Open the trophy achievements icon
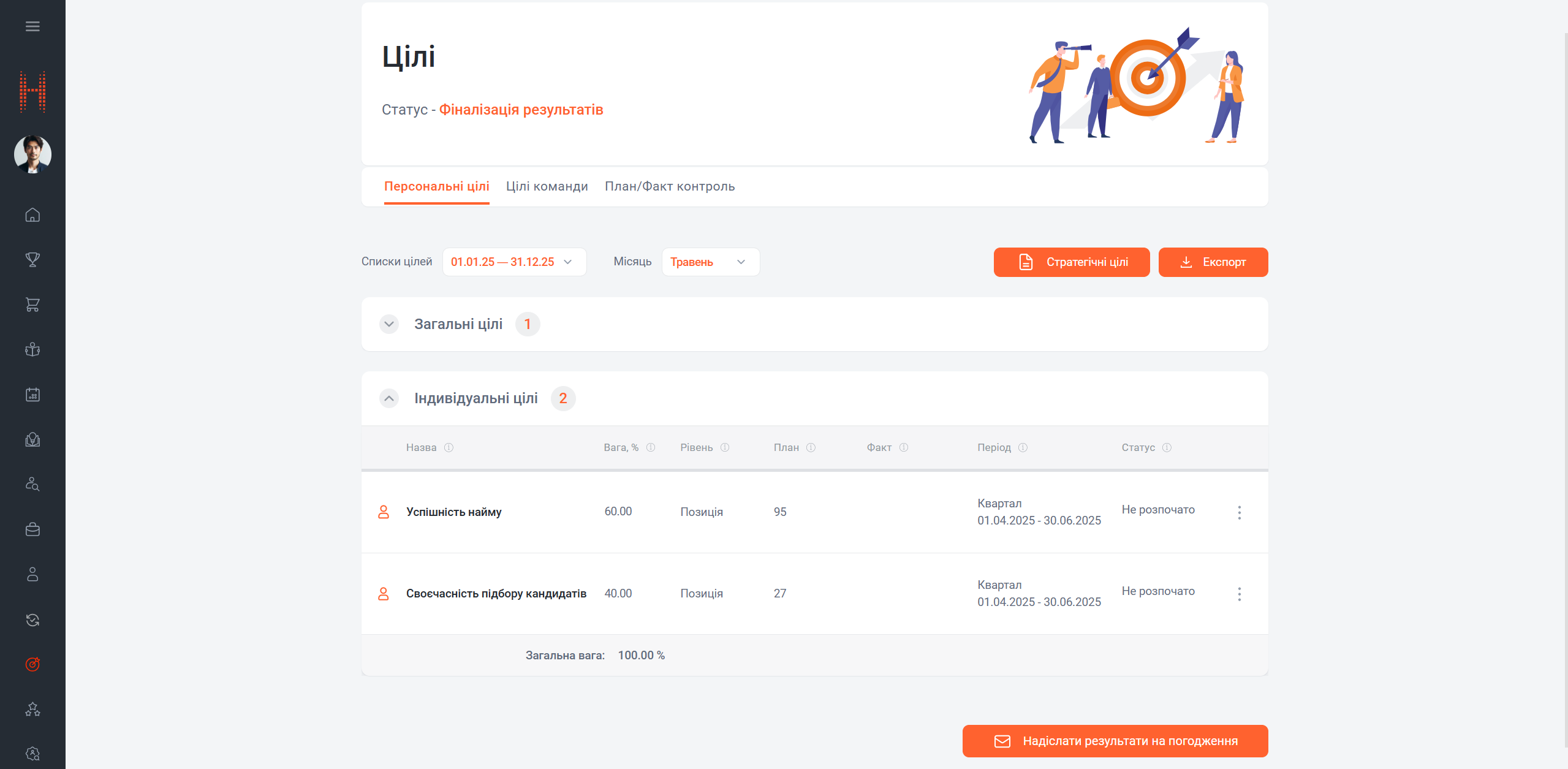Image resolution: width=1568 pixels, height=769 pixels. 32,260
